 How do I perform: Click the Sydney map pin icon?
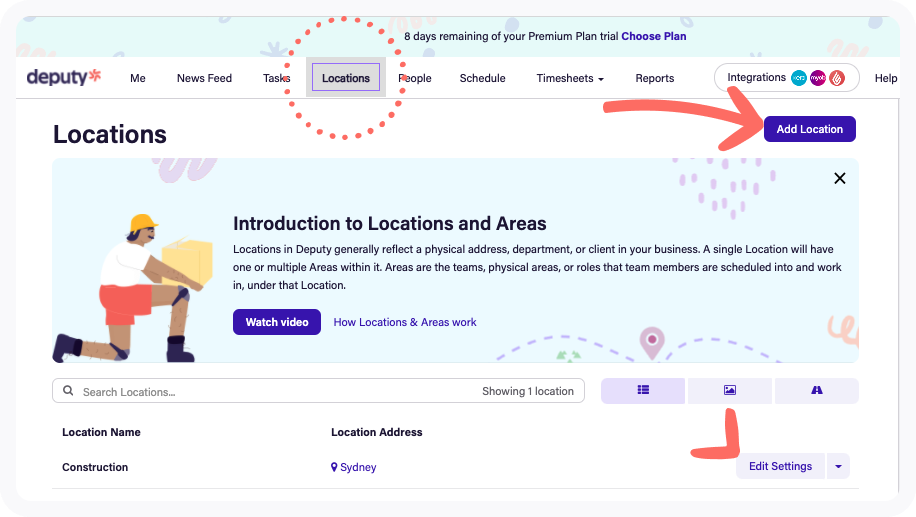(x=334, y=467)
